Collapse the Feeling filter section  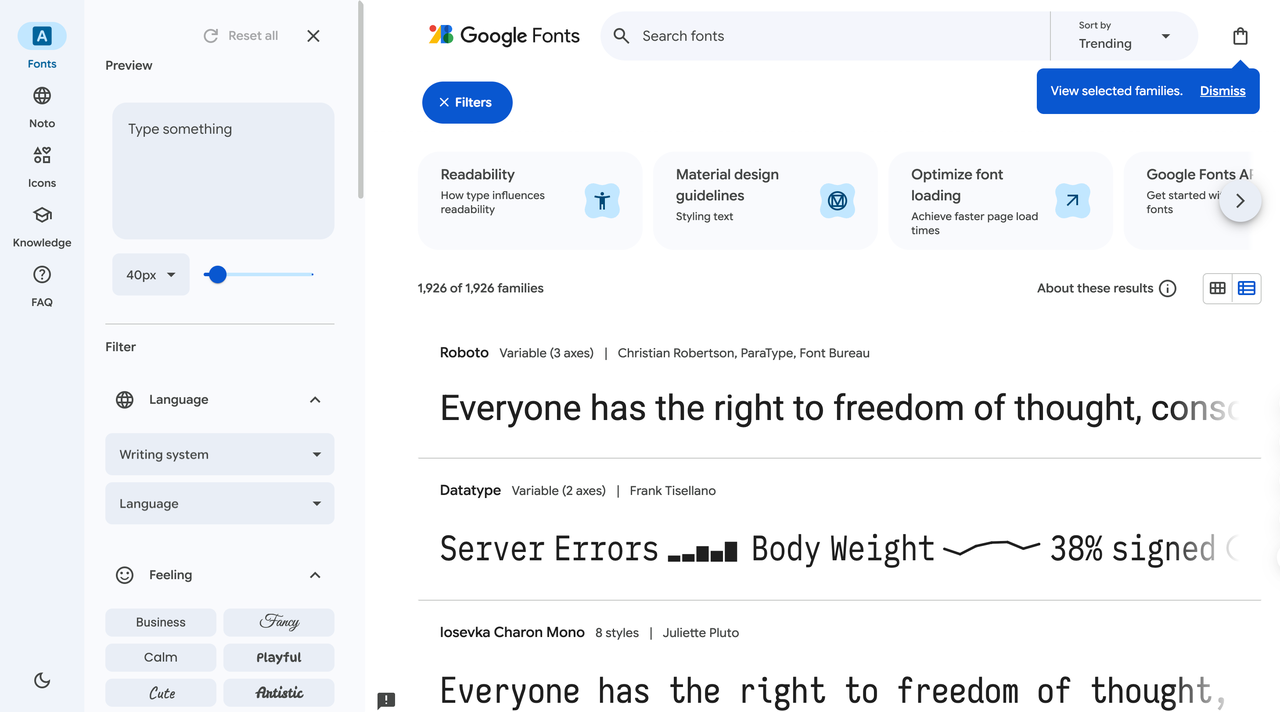[315, 575]
